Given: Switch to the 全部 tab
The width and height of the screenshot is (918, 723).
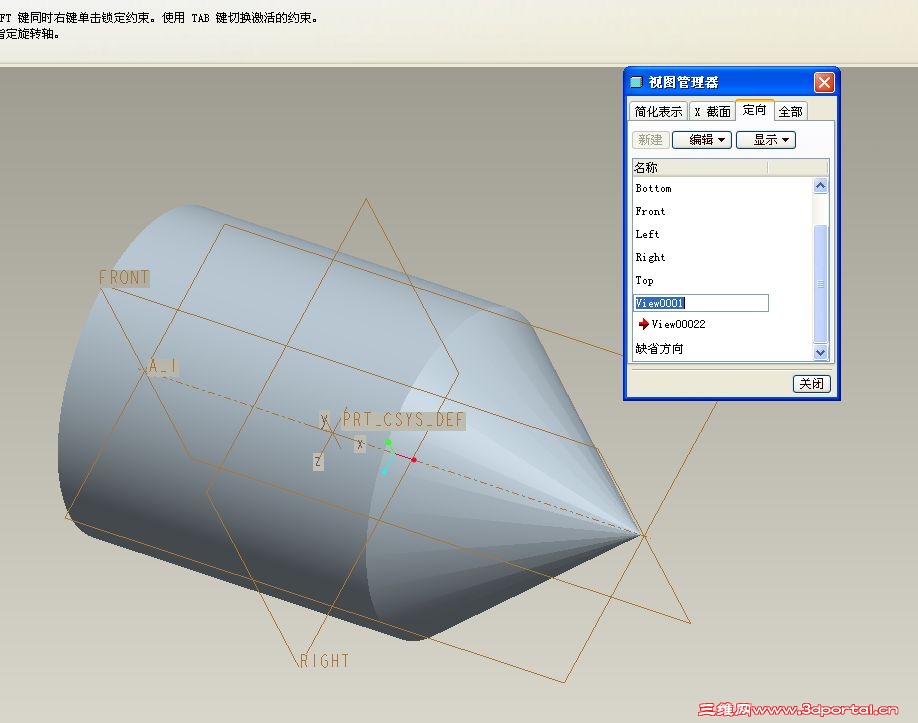Looking at the screenshot, I should point(790,111).
